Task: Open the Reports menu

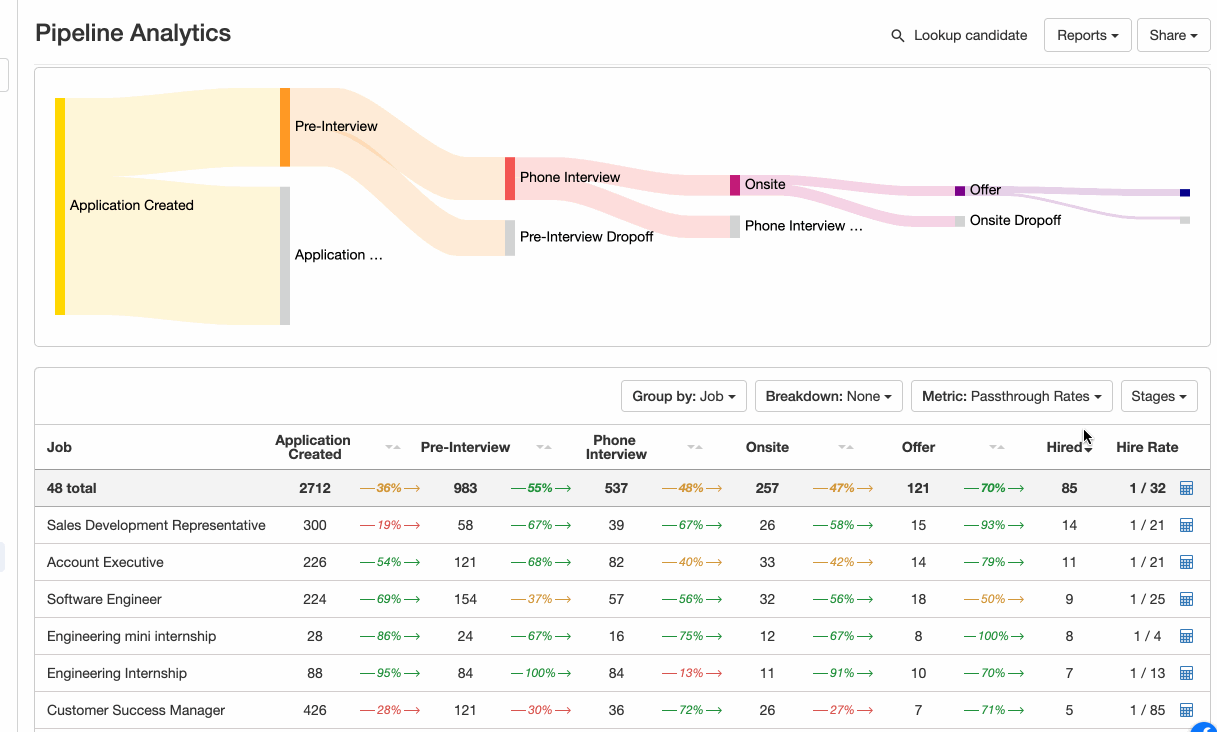Action: (x=1087, y=35)
